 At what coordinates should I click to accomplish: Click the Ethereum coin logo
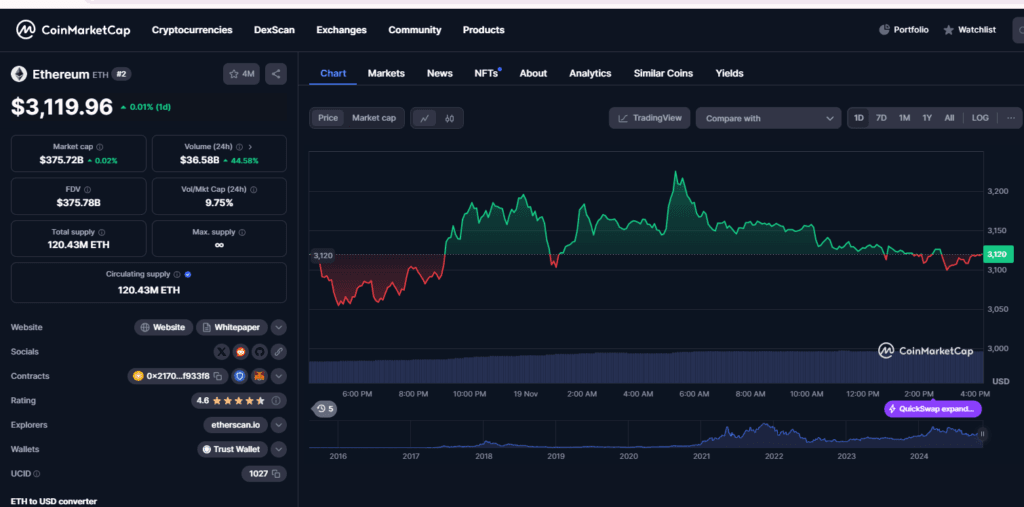(19, 74)
